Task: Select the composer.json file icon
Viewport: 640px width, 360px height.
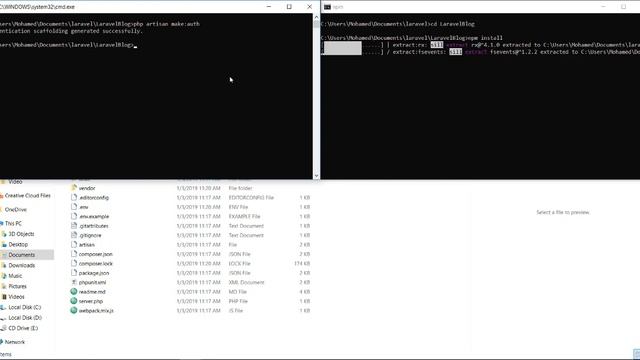Action: pyautogui.click(x=74, y=253)
